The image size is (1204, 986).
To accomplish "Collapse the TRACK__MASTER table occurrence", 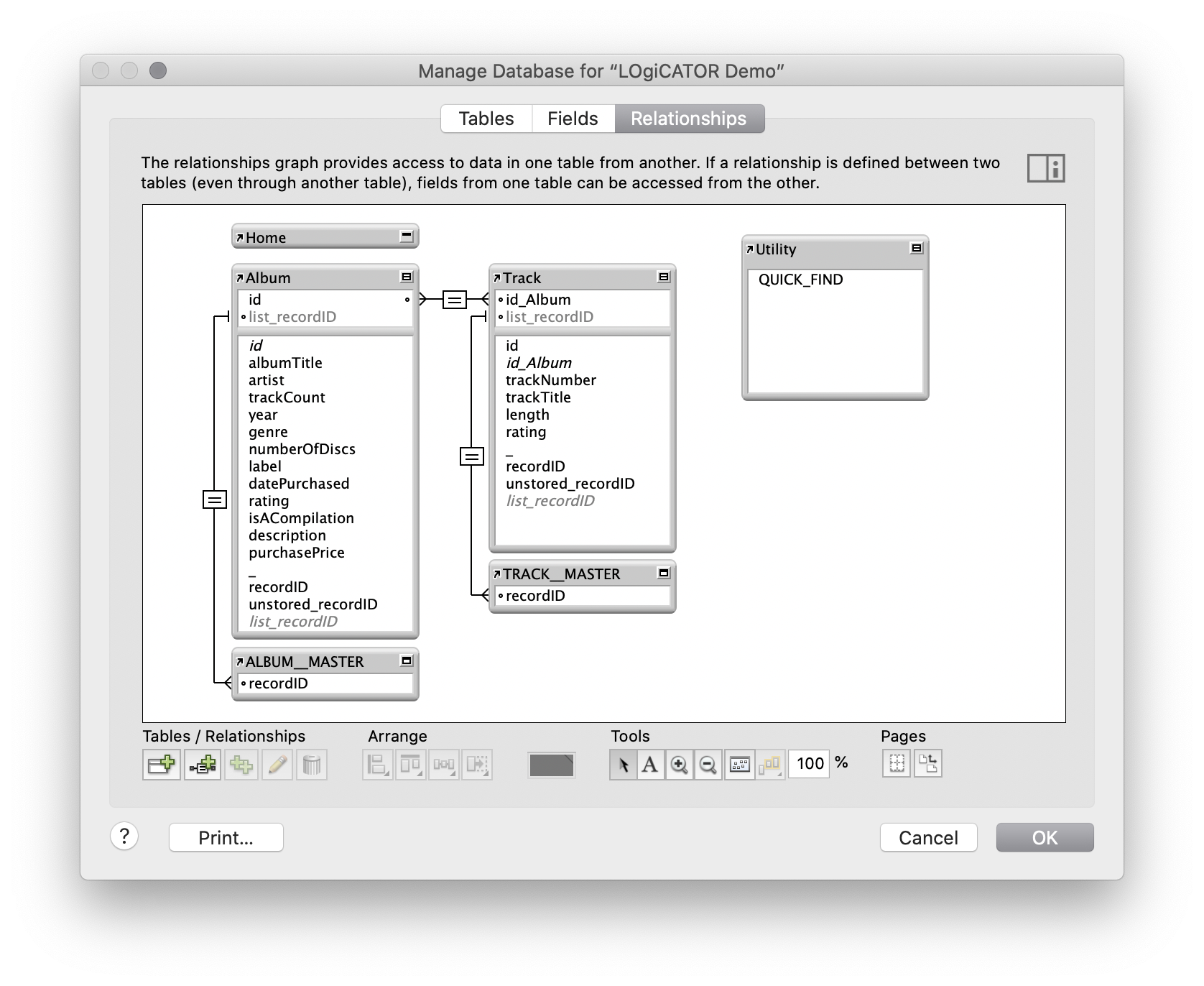I will pyautogui.click(x=662, y=572).
